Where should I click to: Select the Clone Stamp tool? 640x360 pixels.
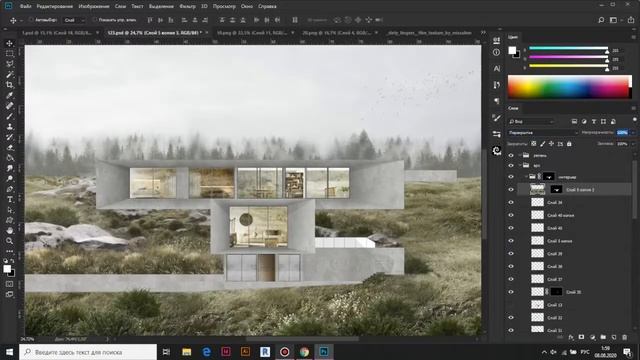(x=9, y=127)
